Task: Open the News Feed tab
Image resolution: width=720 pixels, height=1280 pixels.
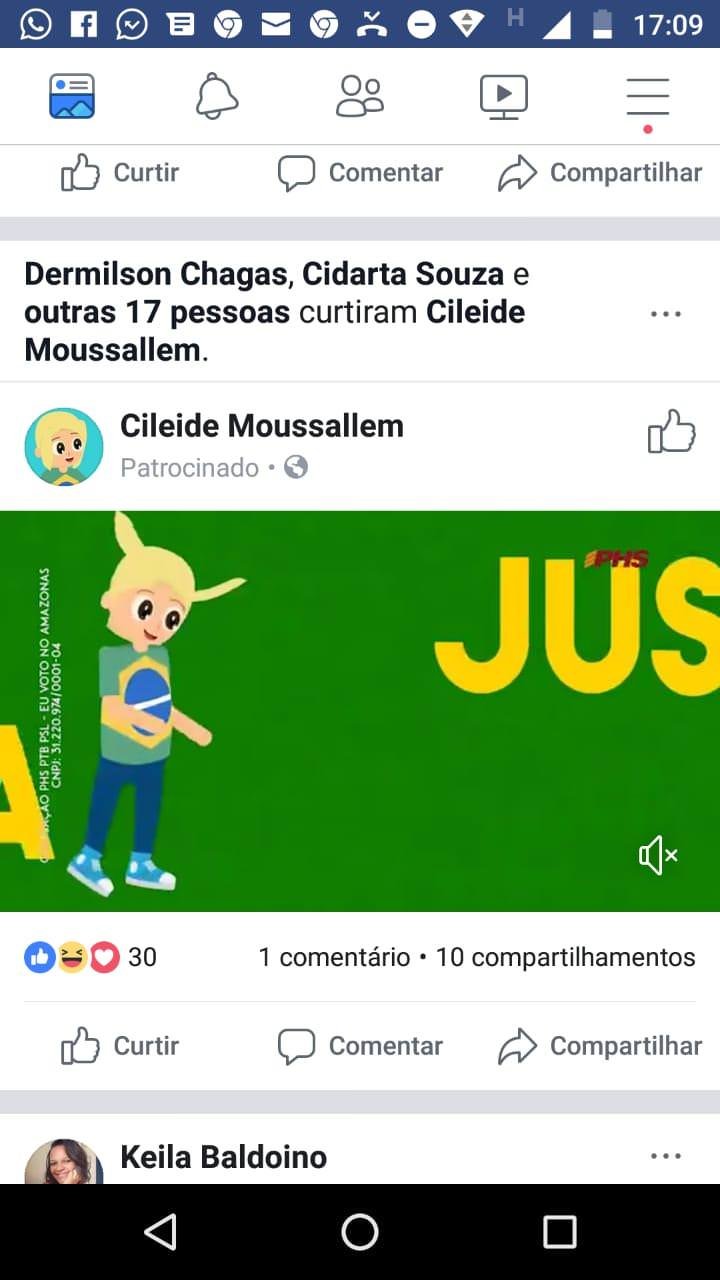Action: click(x=72, y=96)
